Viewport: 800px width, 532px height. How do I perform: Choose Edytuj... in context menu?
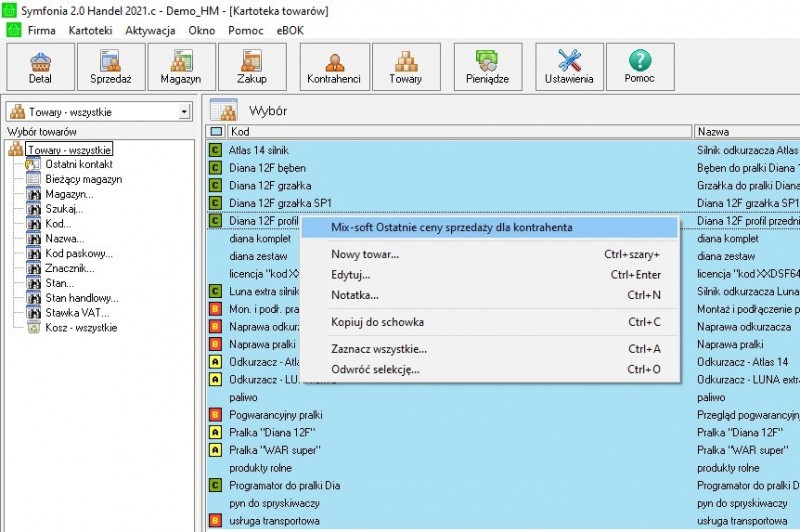click(x=490, y=274)
